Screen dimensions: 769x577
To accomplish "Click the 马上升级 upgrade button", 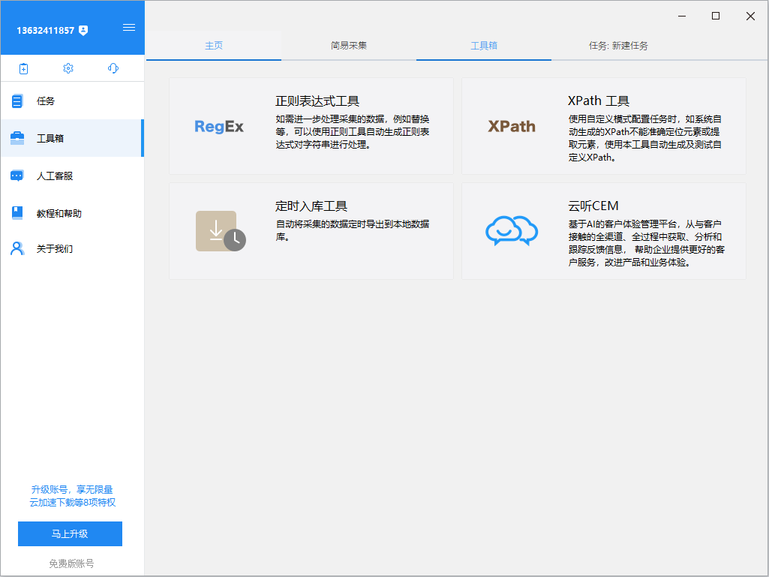I will (70, 534).
